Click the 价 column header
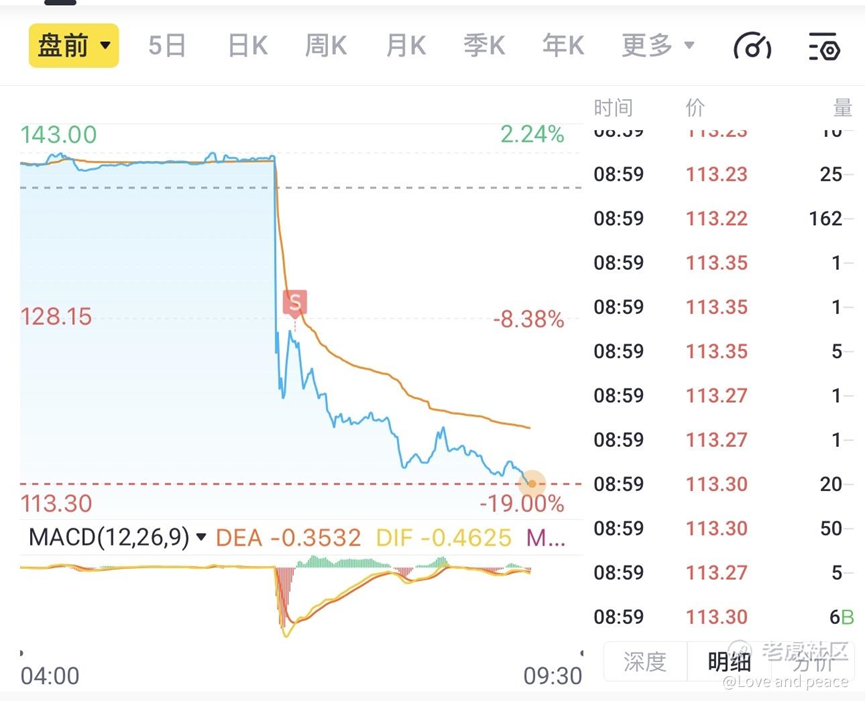The height and width of the screenshot is (701, 865). click(x=695, y=108)
